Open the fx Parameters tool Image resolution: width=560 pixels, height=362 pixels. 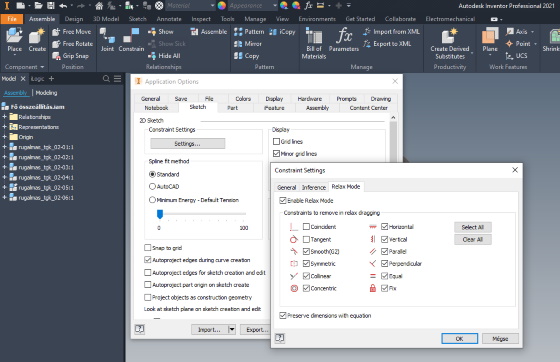coord(344,40)
